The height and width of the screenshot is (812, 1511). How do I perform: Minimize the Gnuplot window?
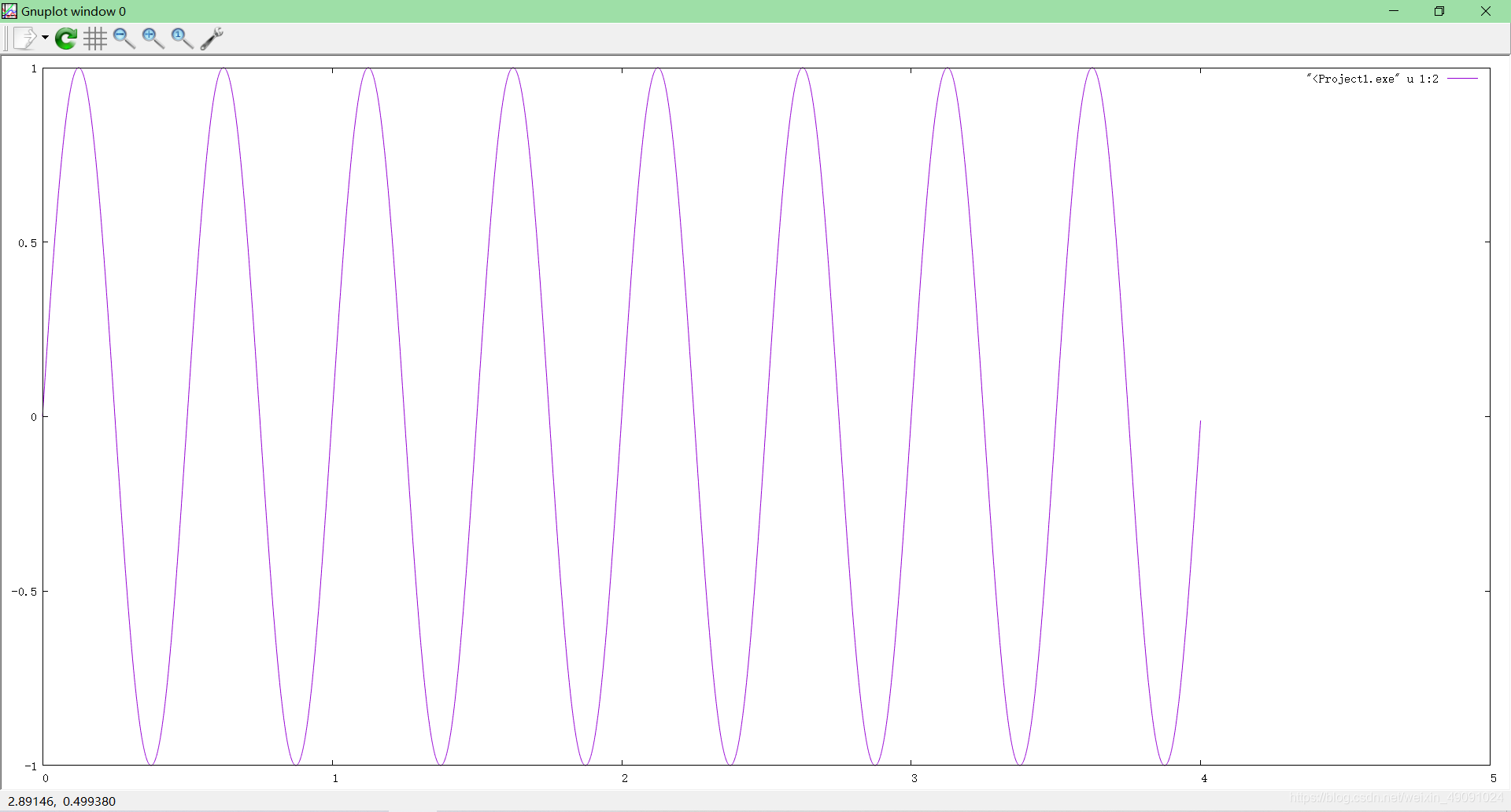point(1394,11)
